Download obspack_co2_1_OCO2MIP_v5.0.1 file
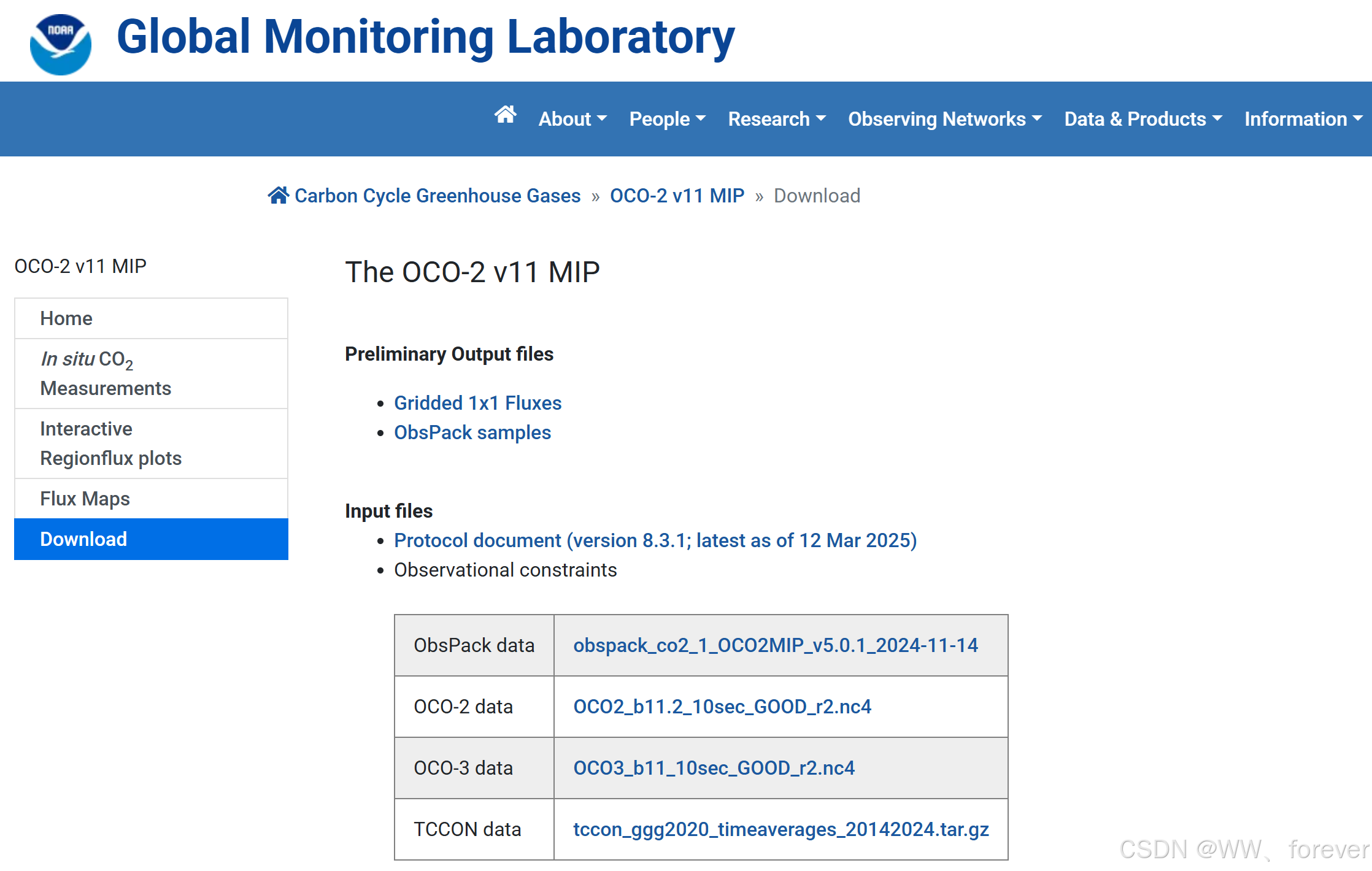Viewport: 1372px width, 871px height. click(x=775, y=645)
